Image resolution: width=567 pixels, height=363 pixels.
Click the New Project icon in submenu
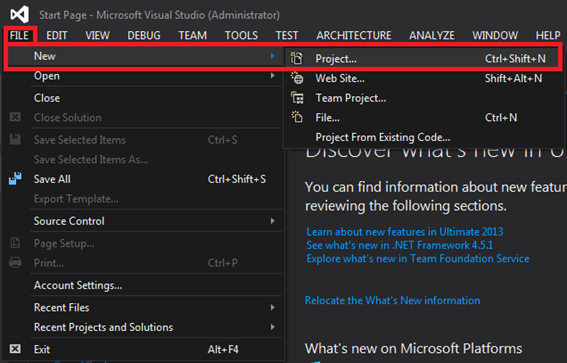(297, 58)
